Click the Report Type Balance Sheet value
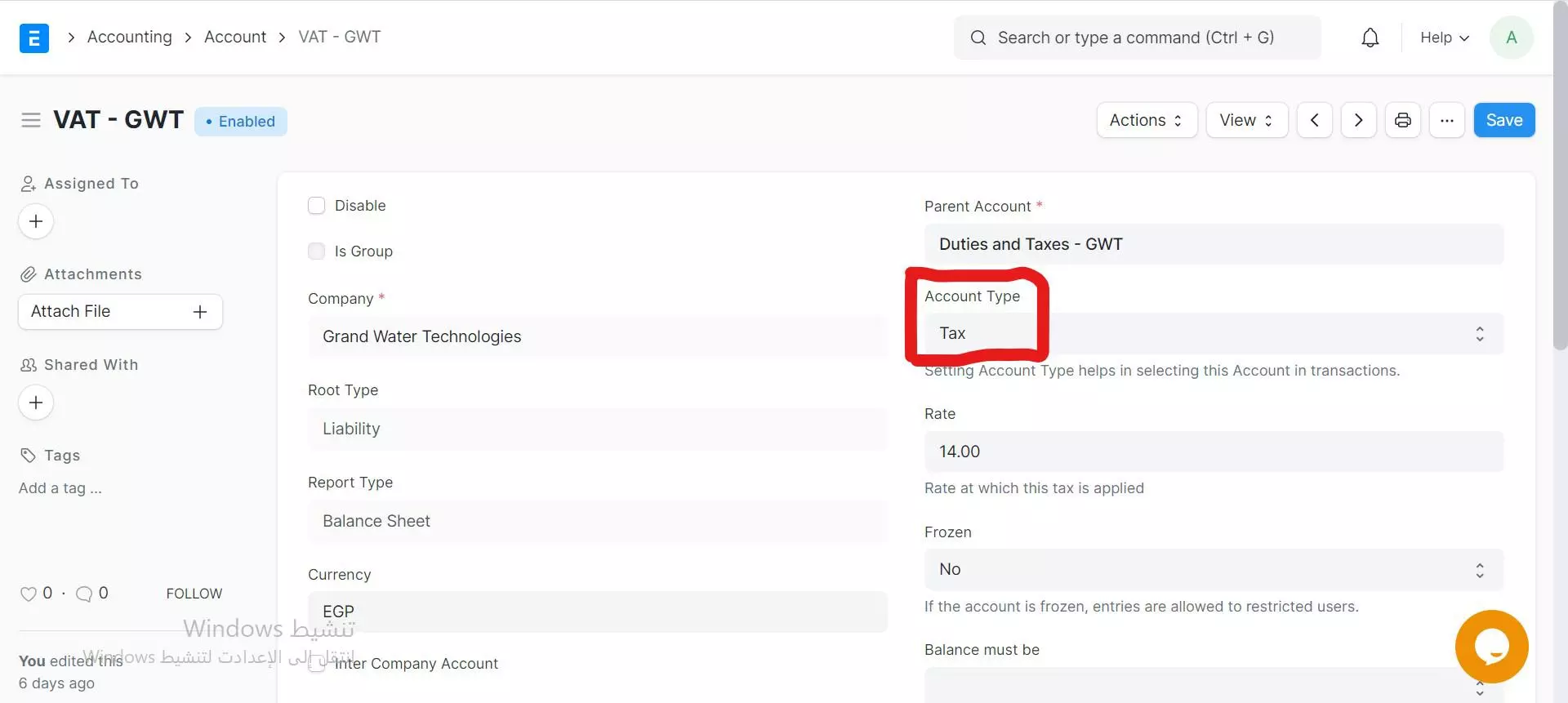Viewport: 1568px width, 703px height. 598,521
